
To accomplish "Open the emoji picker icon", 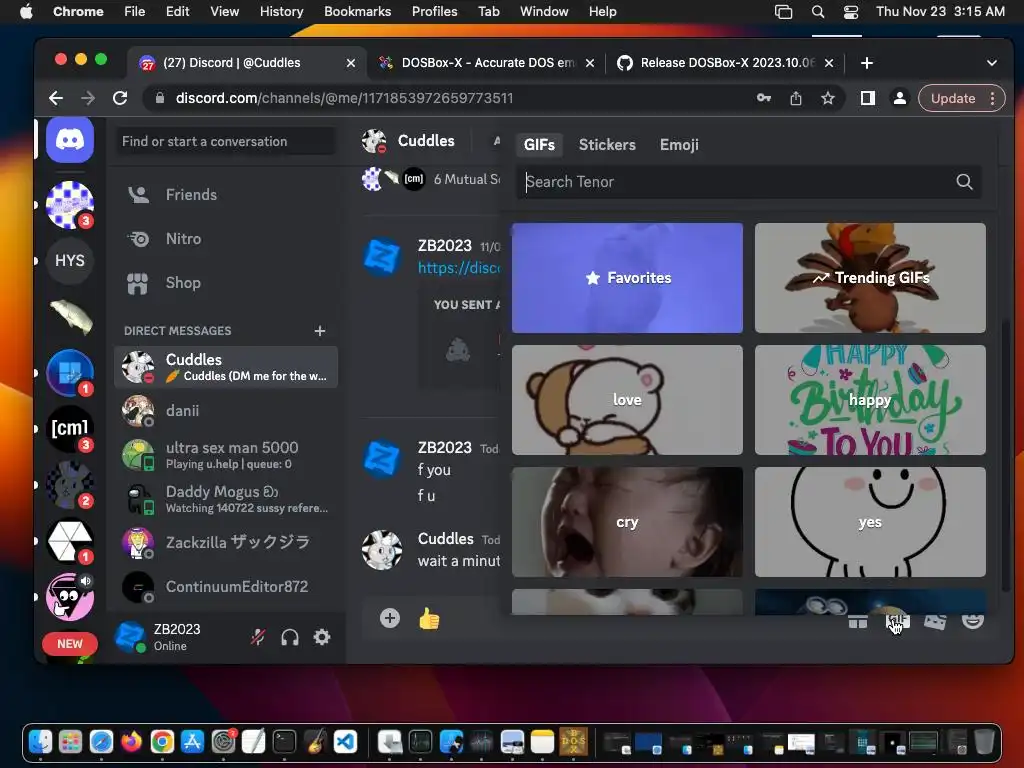I will pos(973,621).
